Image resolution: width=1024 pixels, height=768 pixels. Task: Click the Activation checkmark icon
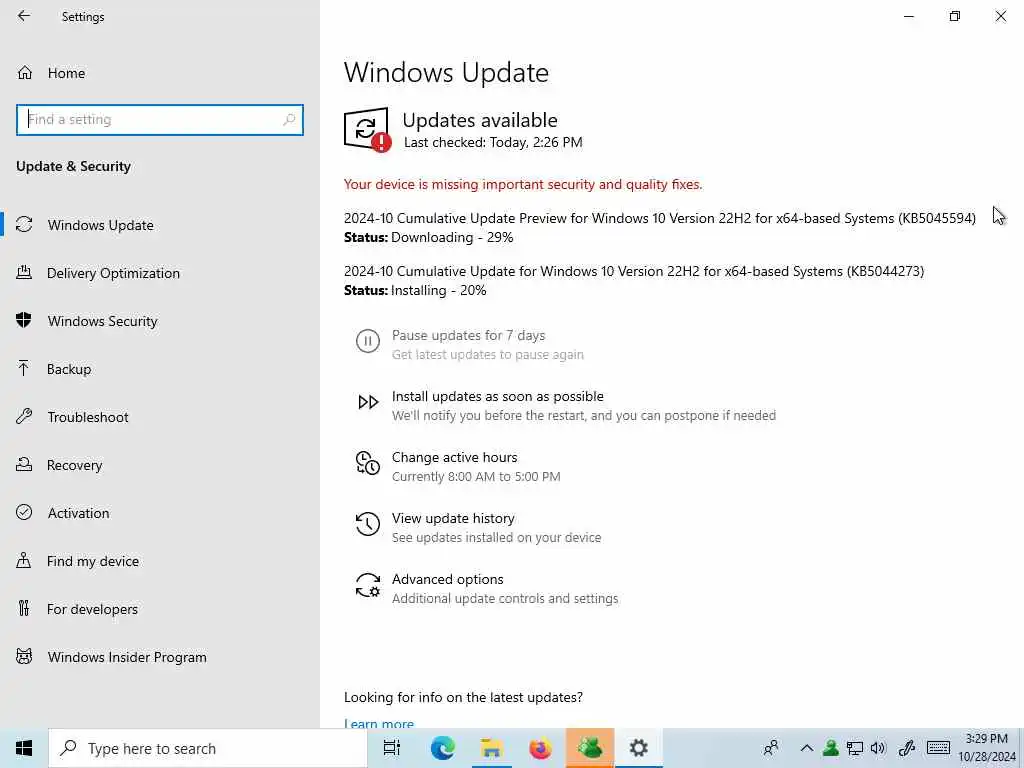pyautogui.click(x=24, y=512)
